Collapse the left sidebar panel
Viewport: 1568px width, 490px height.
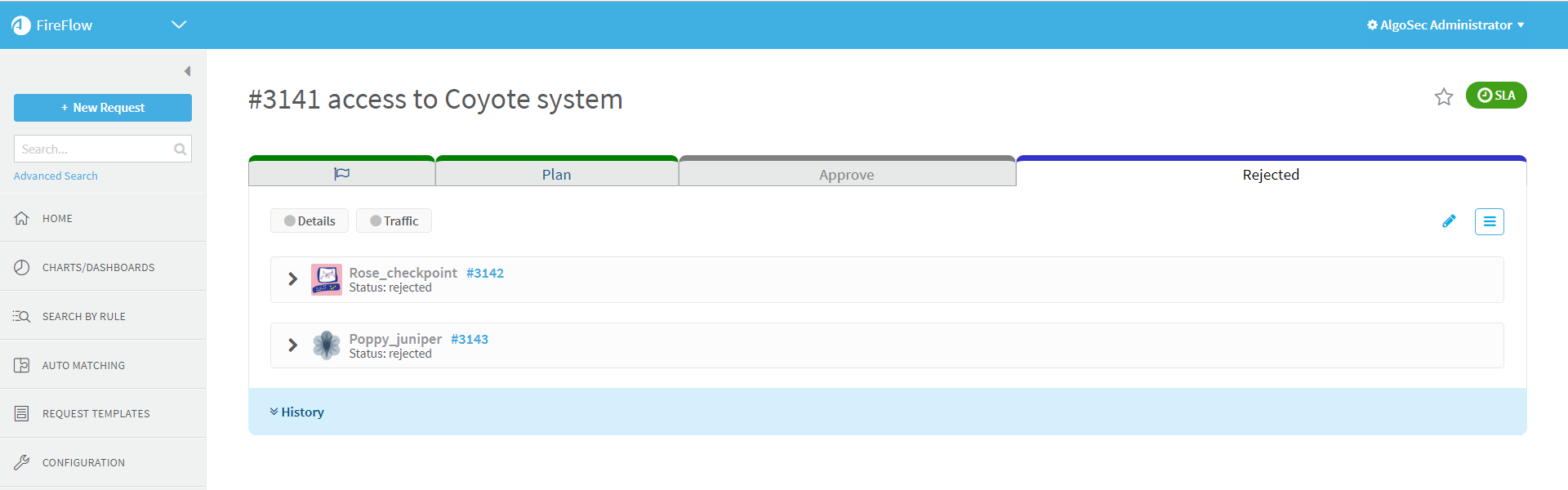point(187,72)
